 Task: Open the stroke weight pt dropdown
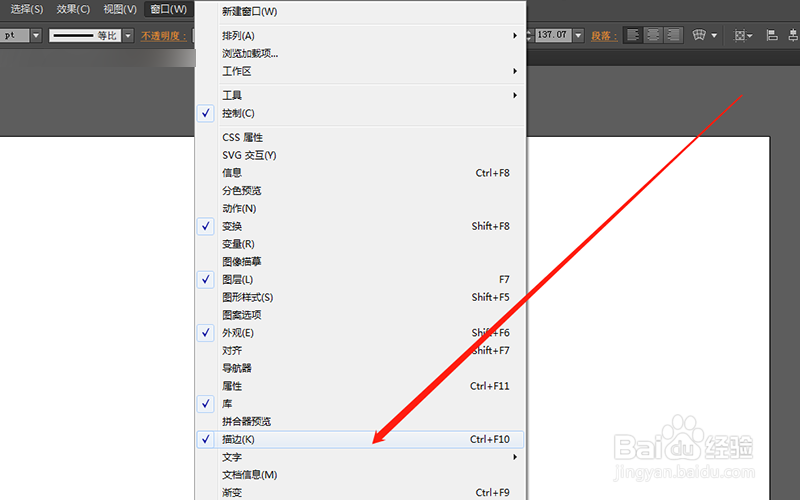tap(36, 36)
